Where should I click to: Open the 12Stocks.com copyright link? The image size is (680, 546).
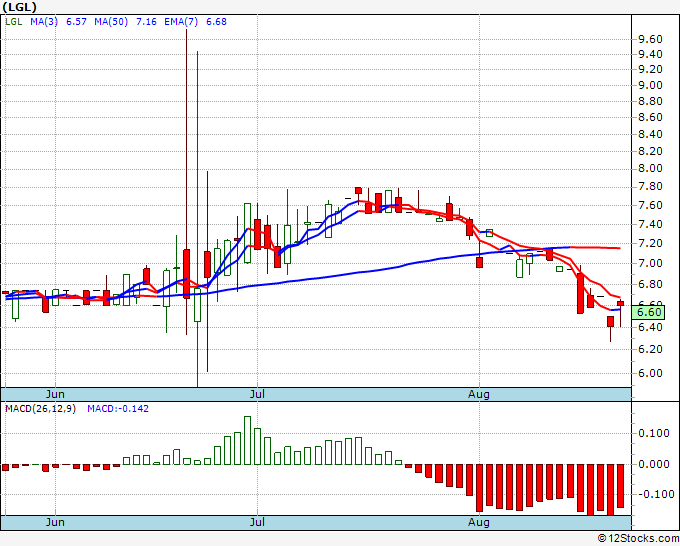637,538
